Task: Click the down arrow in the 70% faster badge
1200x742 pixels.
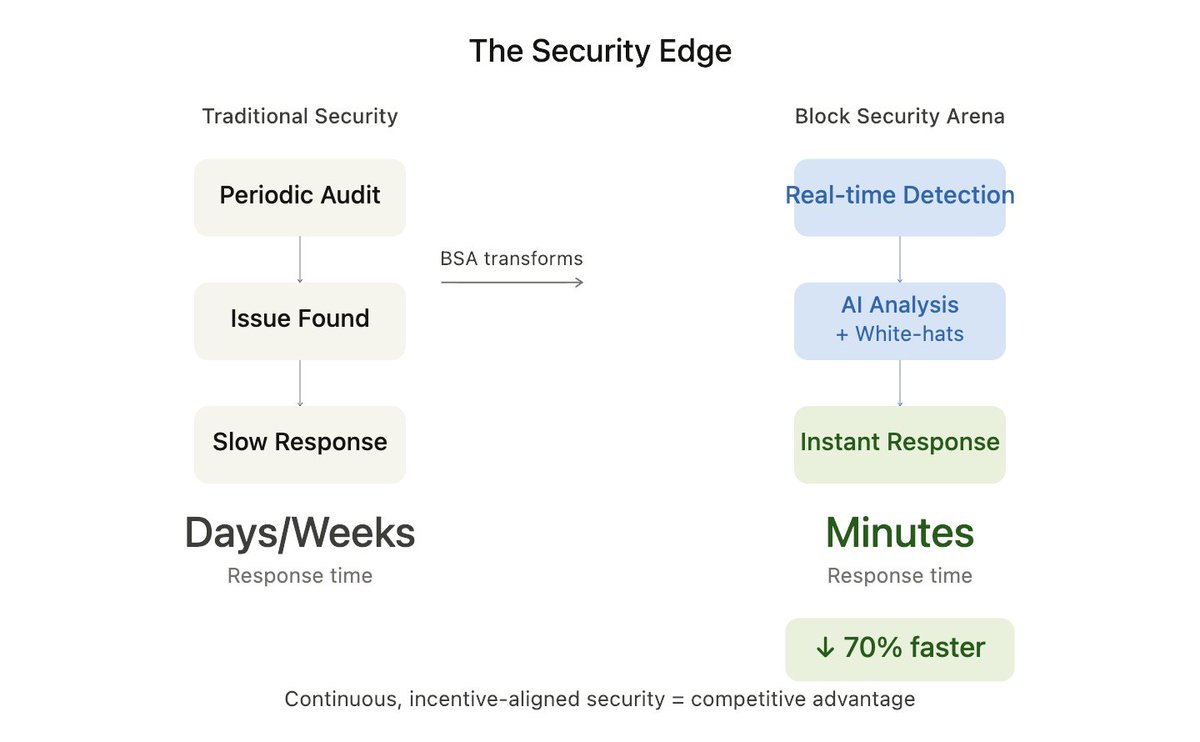Action: (824, 648)
